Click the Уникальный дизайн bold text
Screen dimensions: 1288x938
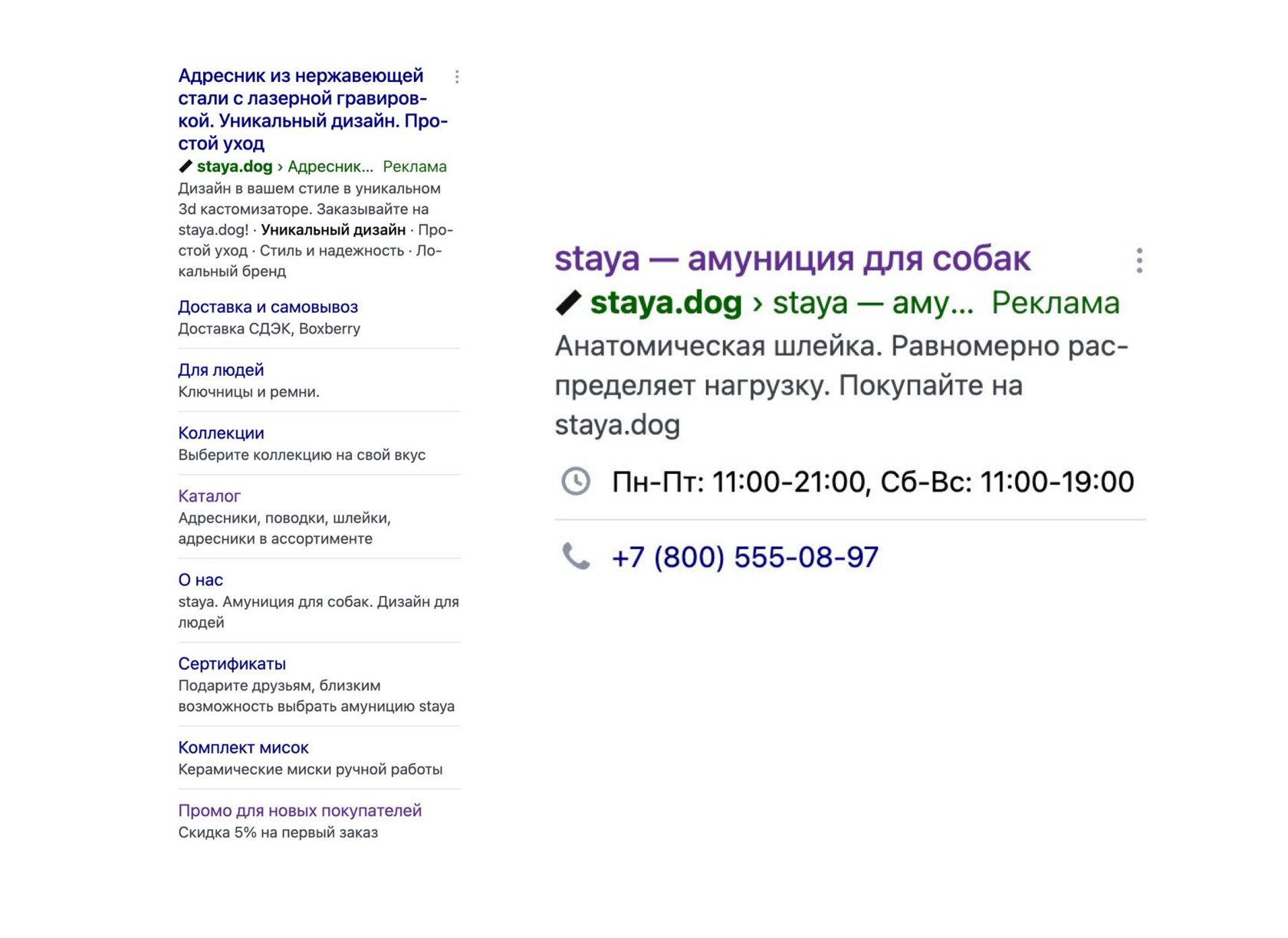point(333,229)
